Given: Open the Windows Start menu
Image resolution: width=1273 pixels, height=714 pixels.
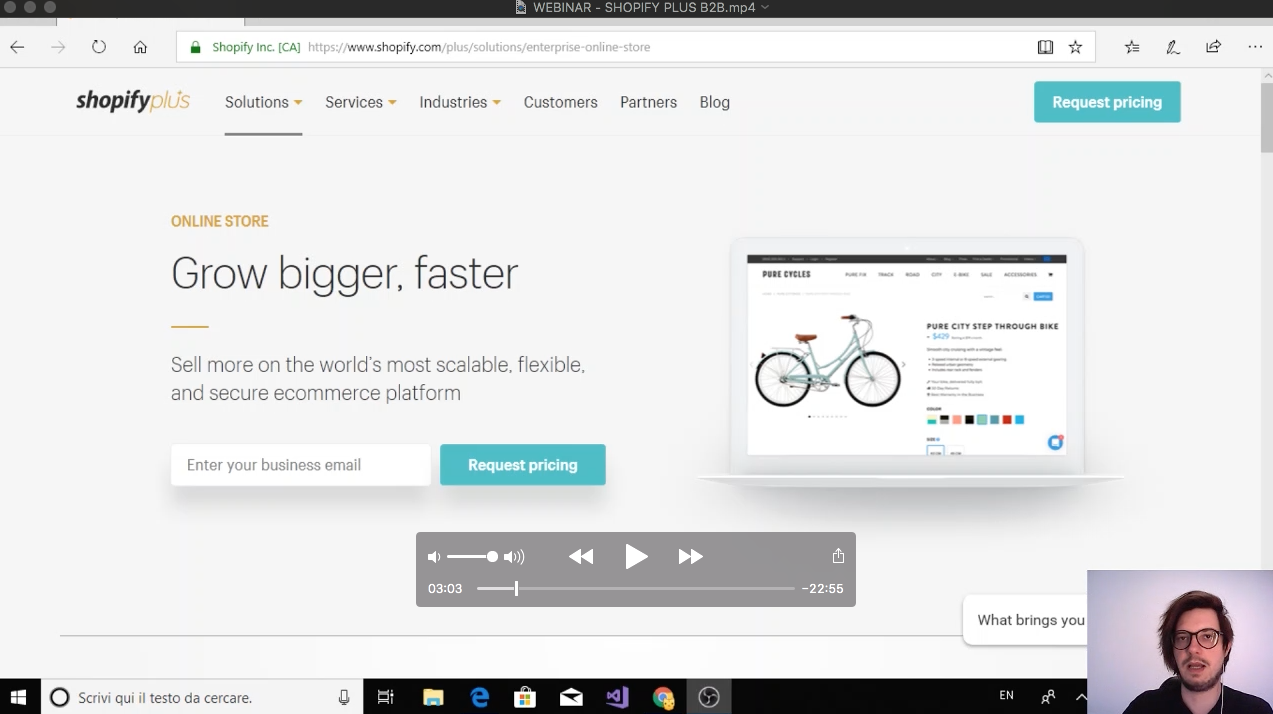Looking at the screenshot, I should 19,697.
